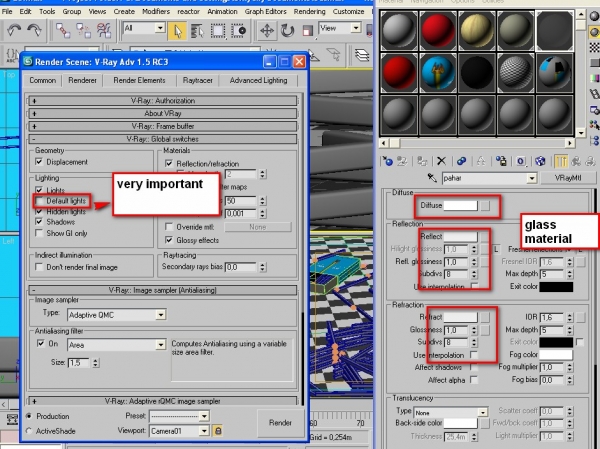
Task: Click the Override mtl None button
Action: click(x=258, y=227)
